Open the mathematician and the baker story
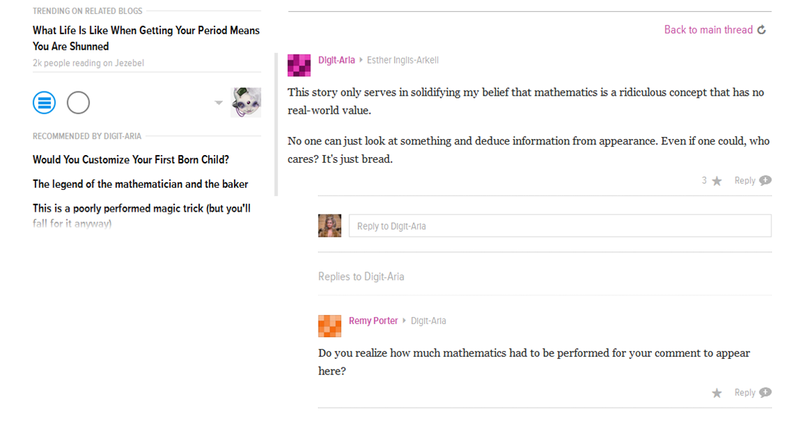The image size is (800, 426). coord(140,184)
